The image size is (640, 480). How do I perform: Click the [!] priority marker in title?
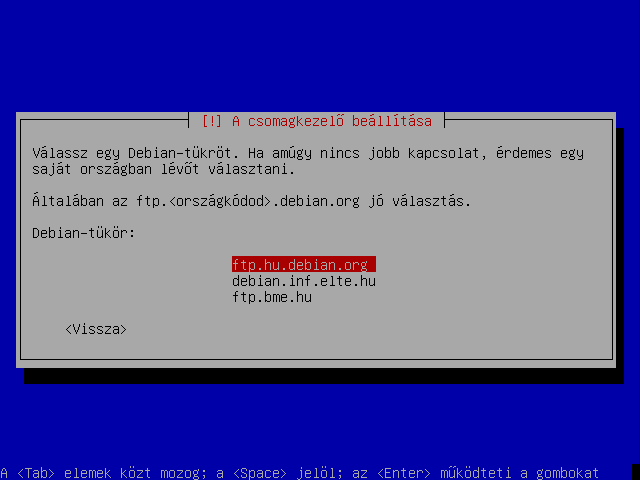pos(212,121)
